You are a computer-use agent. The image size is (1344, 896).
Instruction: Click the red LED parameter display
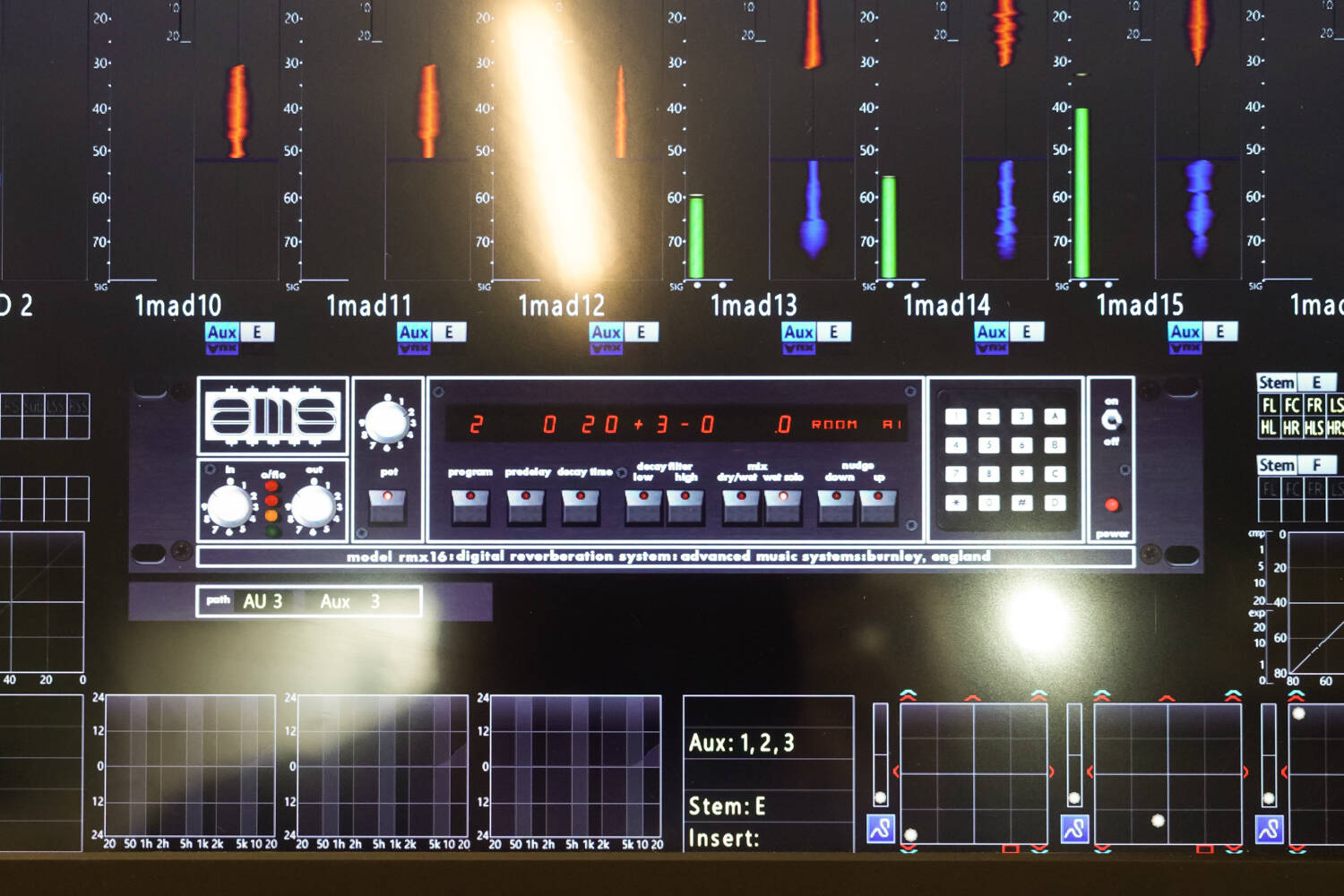pos(676,424)
